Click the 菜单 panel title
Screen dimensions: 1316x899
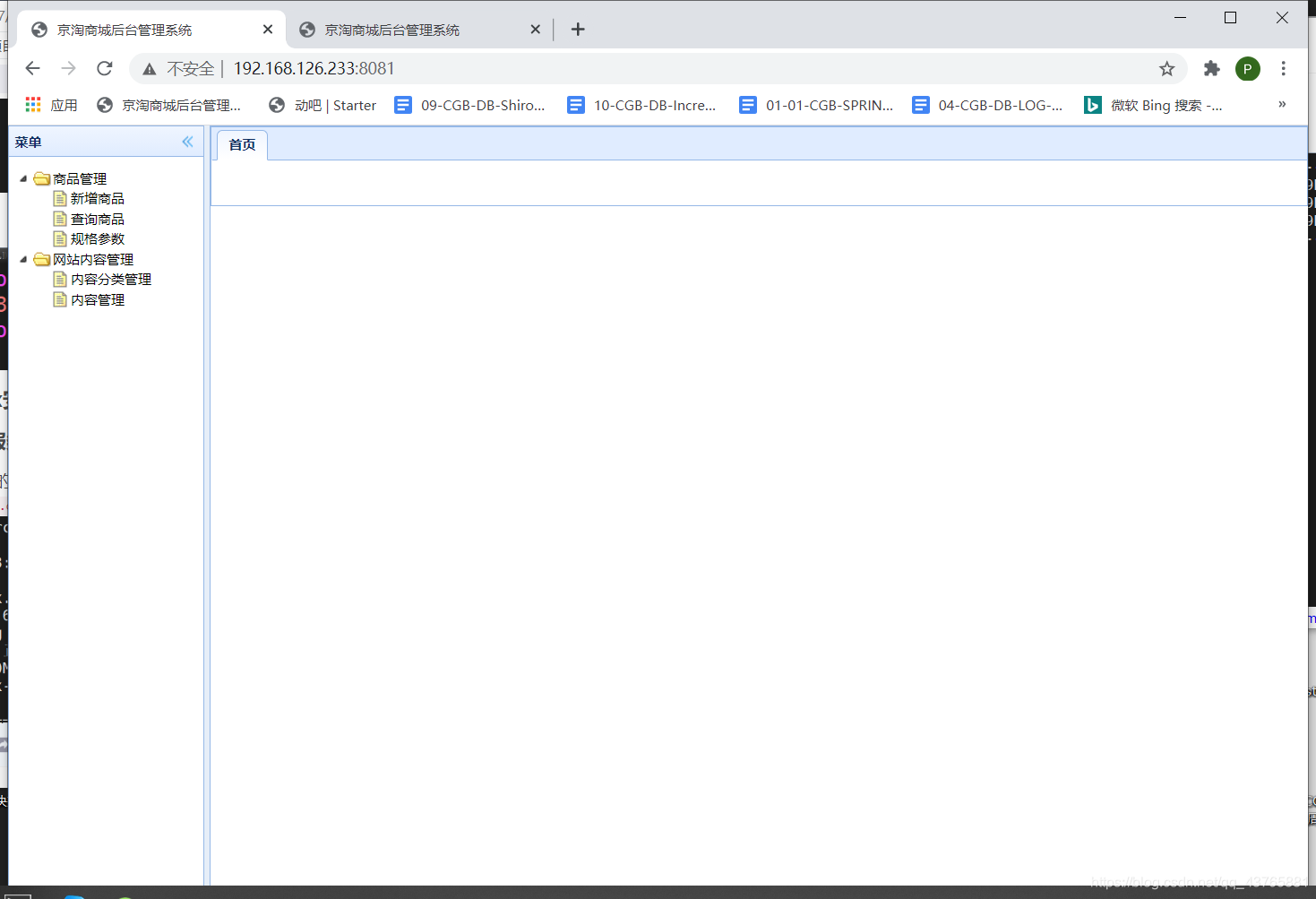click(x=28, y=142)
